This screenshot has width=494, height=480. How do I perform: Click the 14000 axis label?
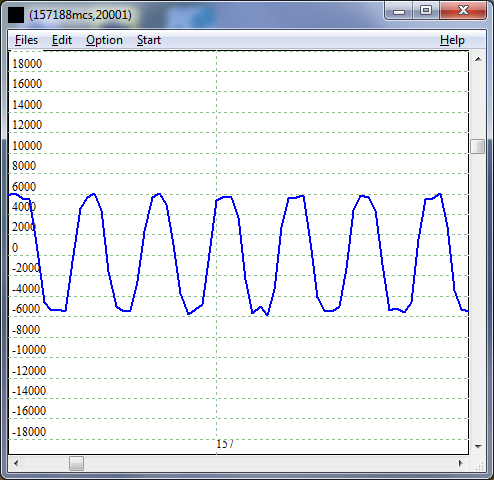[x=27, y=105]
